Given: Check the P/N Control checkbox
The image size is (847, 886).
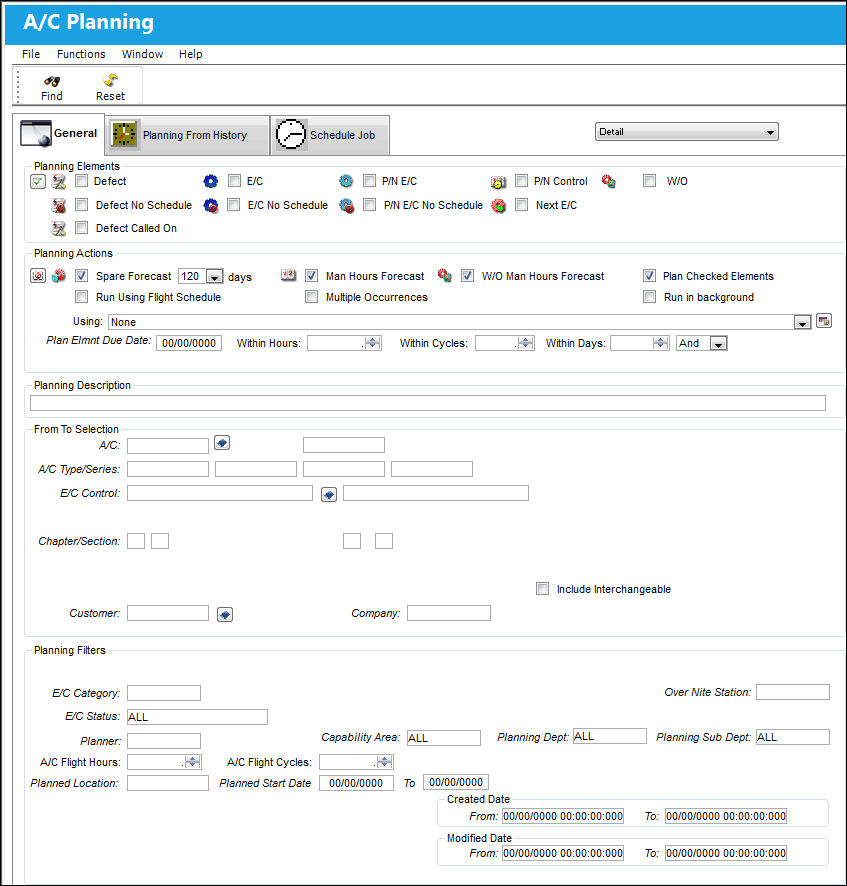Looking at the screenshot, I should (522, 181).
